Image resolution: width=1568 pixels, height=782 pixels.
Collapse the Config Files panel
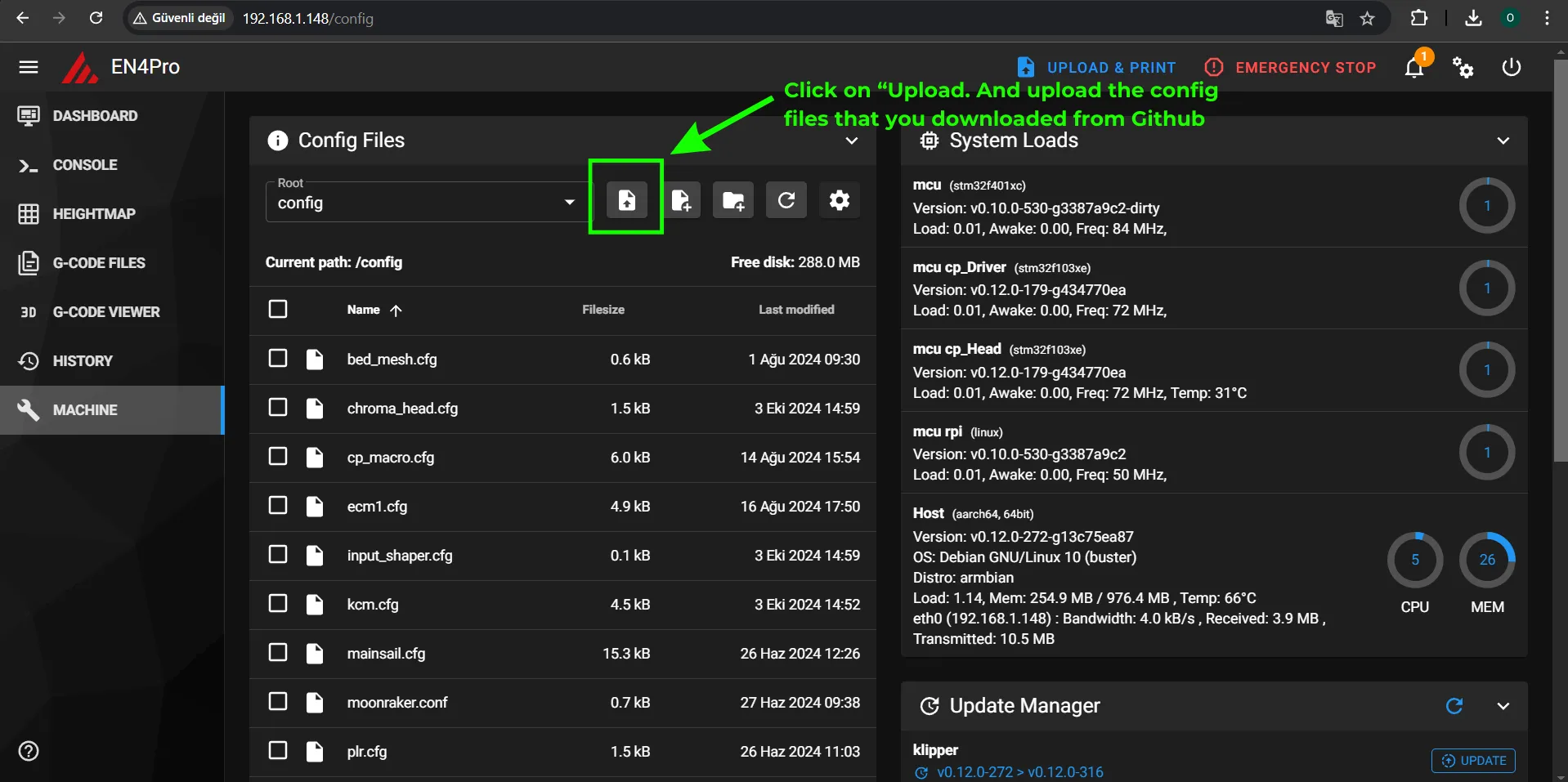point(851,141)
